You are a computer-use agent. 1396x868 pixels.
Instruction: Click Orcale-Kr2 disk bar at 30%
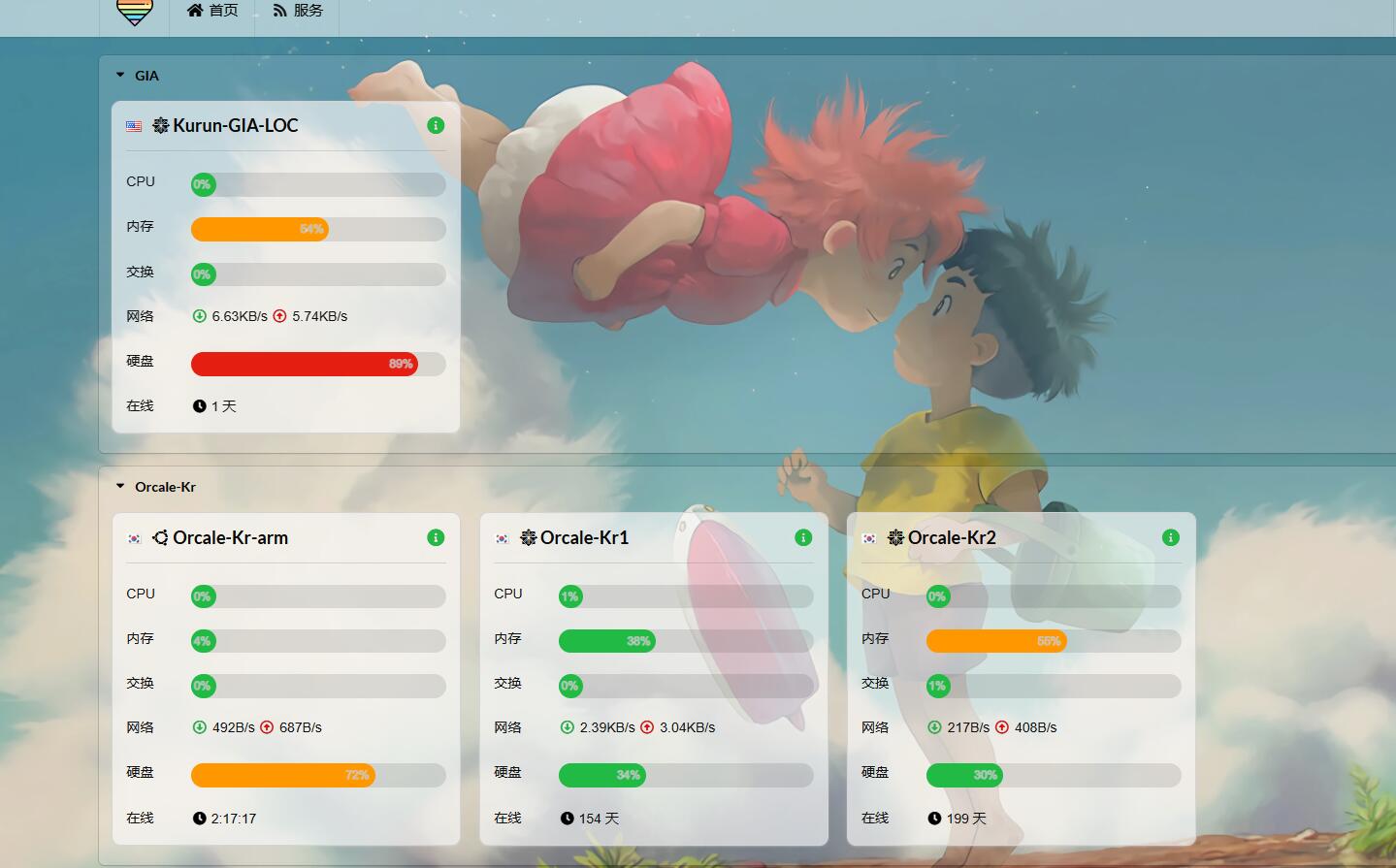coord(1054,775)
